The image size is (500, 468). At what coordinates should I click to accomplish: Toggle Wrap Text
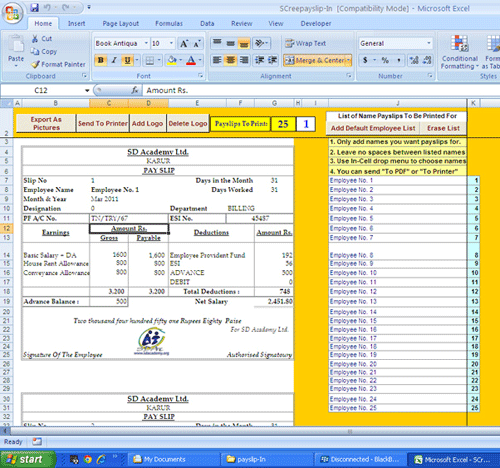(305, 43)
